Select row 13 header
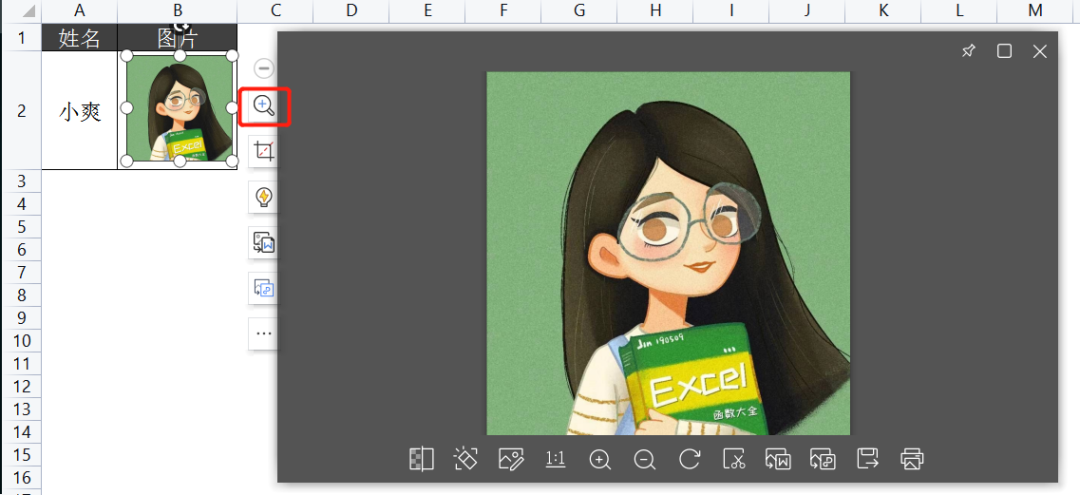 click(x=21, y=409)
